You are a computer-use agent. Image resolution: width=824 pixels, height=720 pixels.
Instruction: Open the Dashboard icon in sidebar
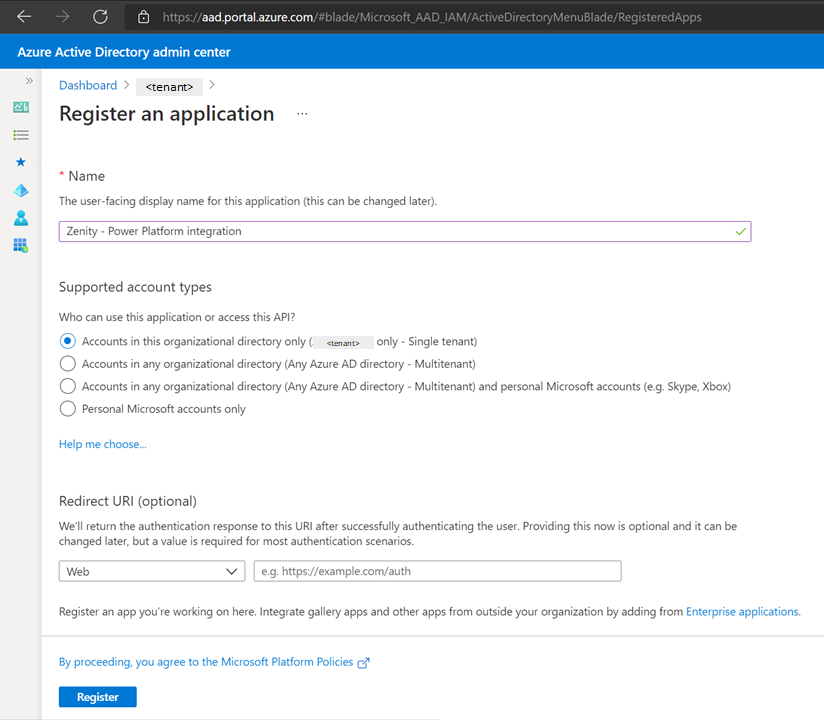pyautogui.click(x=21, y=107)
